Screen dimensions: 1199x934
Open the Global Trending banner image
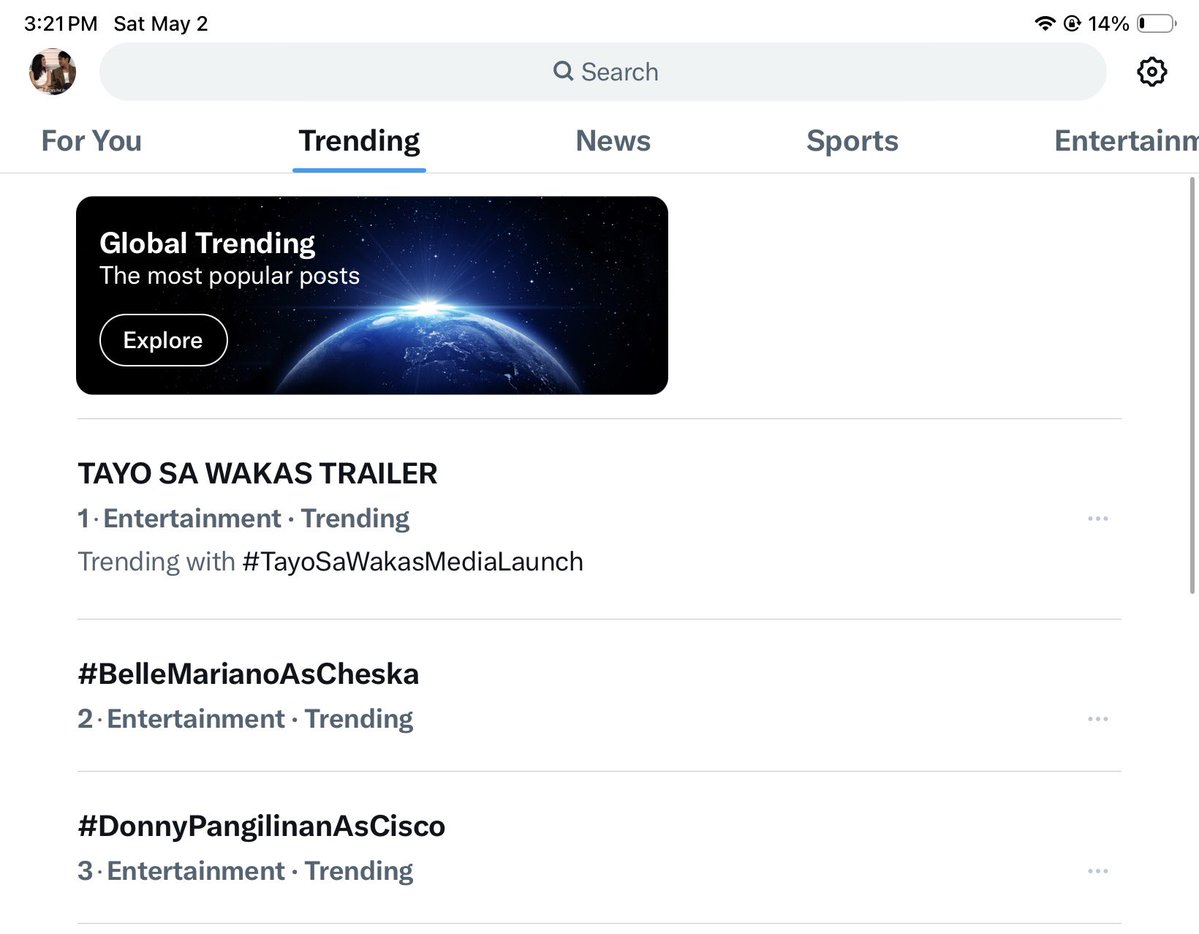pyautogui.click(x=372, y=295)
